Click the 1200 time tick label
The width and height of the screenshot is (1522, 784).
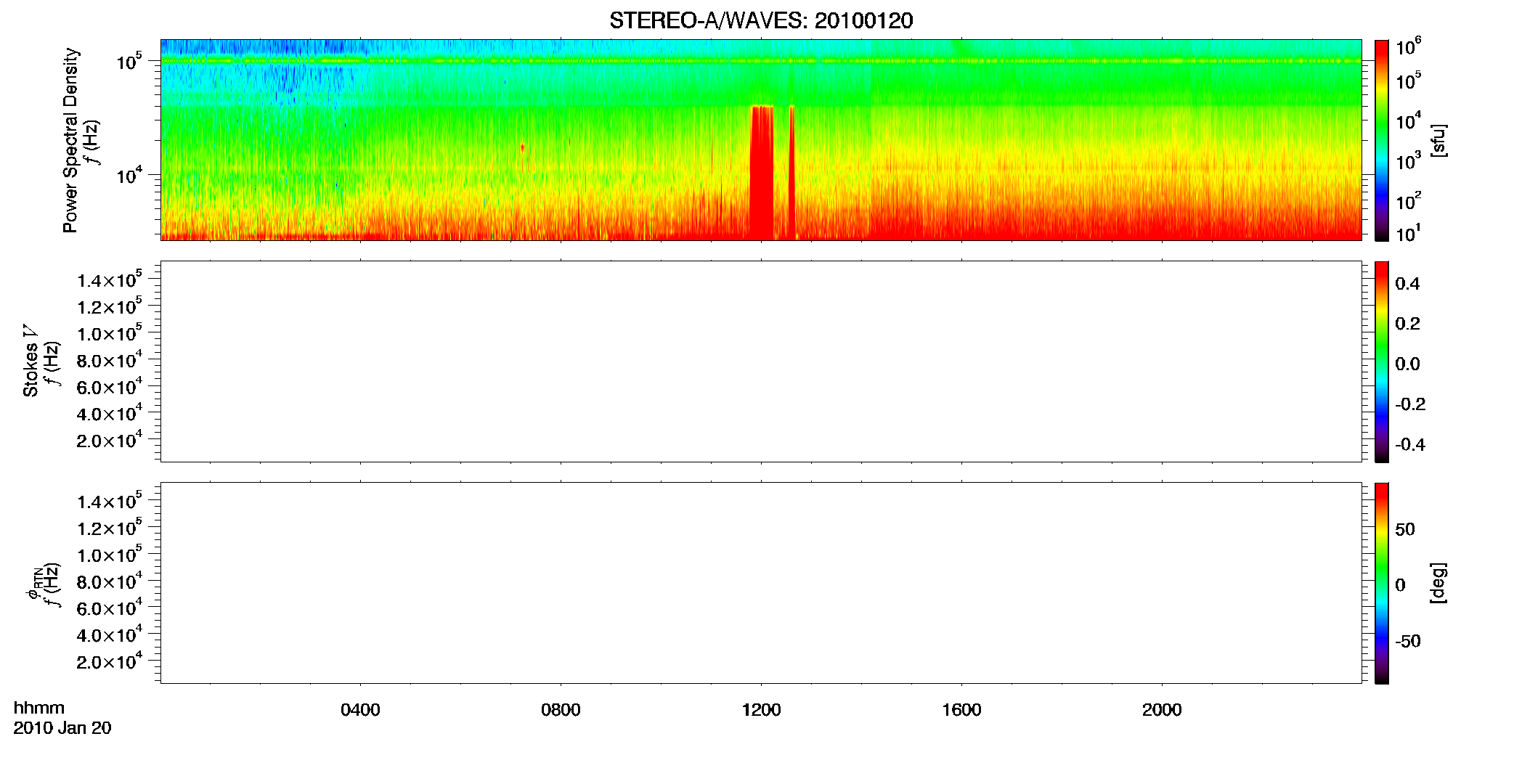[x=761, y=710]
